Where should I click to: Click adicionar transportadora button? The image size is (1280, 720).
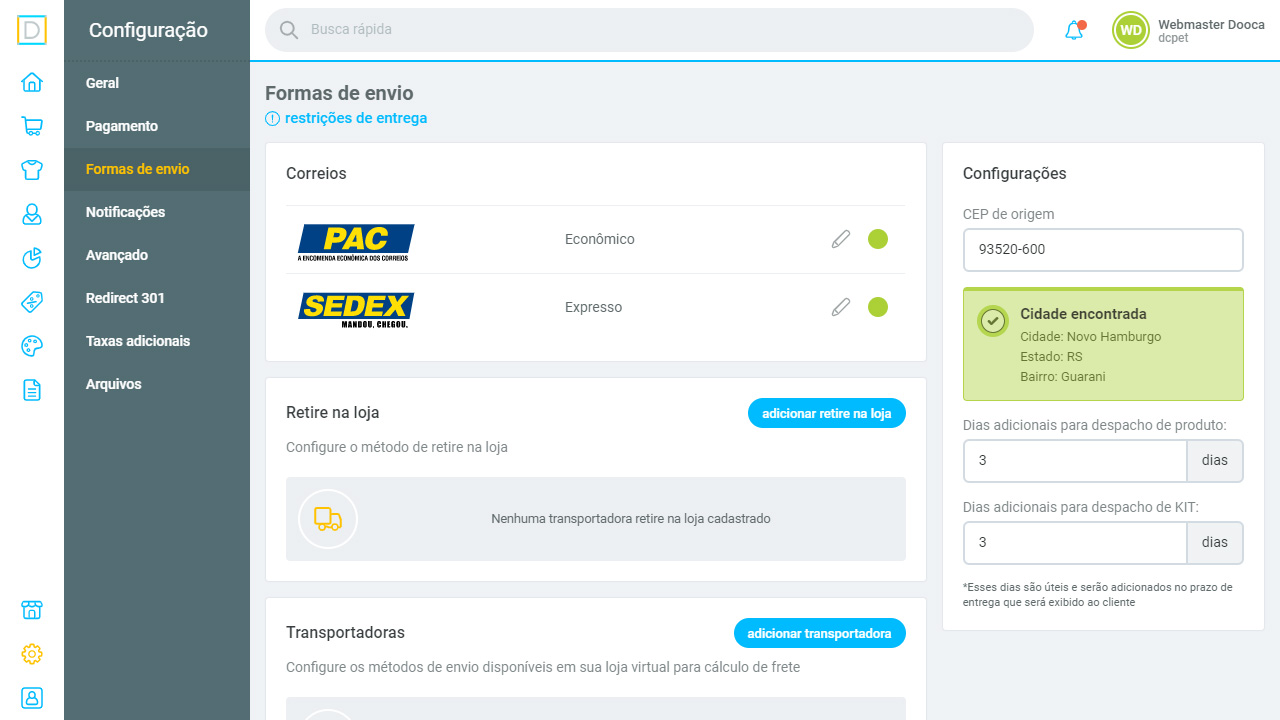819,633
